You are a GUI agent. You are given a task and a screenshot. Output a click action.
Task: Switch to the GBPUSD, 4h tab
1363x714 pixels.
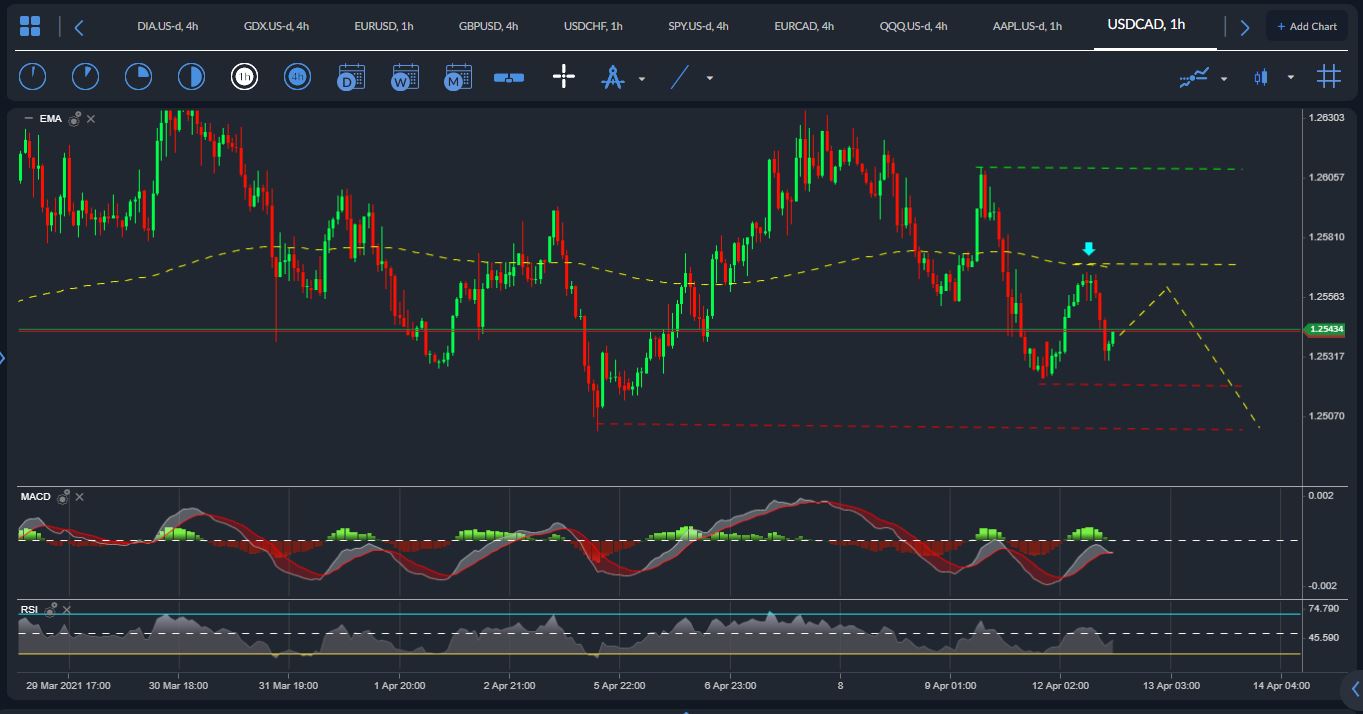coord(488,26)
